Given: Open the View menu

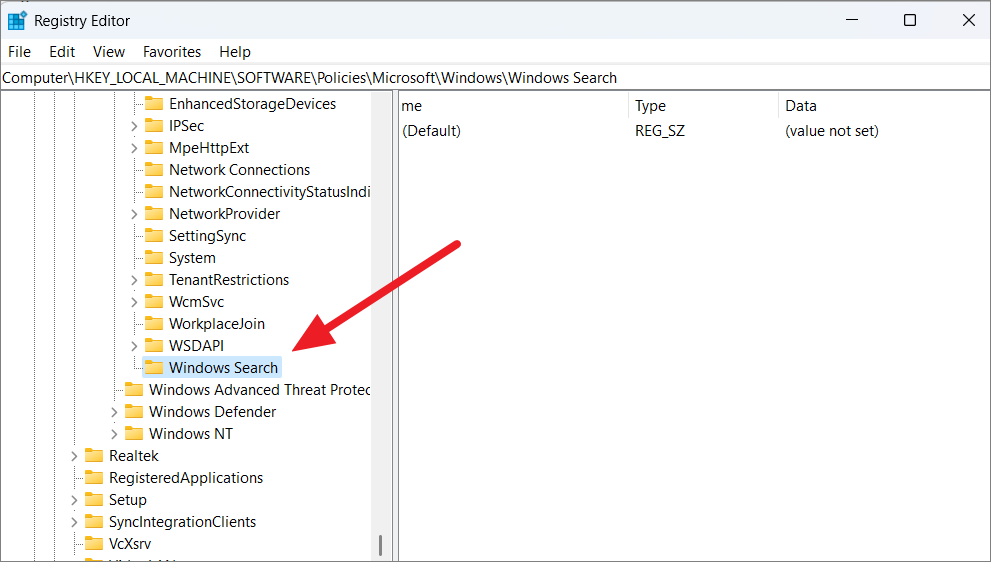Looking at the screenshot, I should [109, 52].
